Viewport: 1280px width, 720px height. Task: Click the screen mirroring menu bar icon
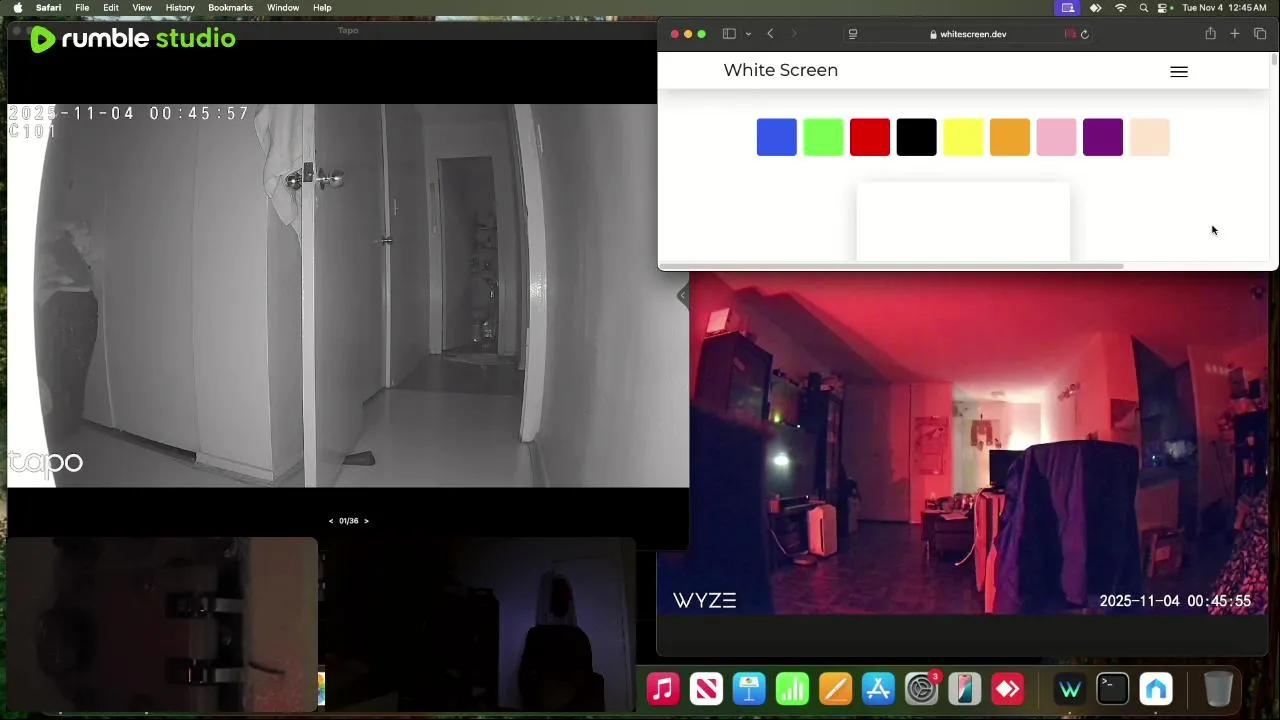[x=1068, y=8]
